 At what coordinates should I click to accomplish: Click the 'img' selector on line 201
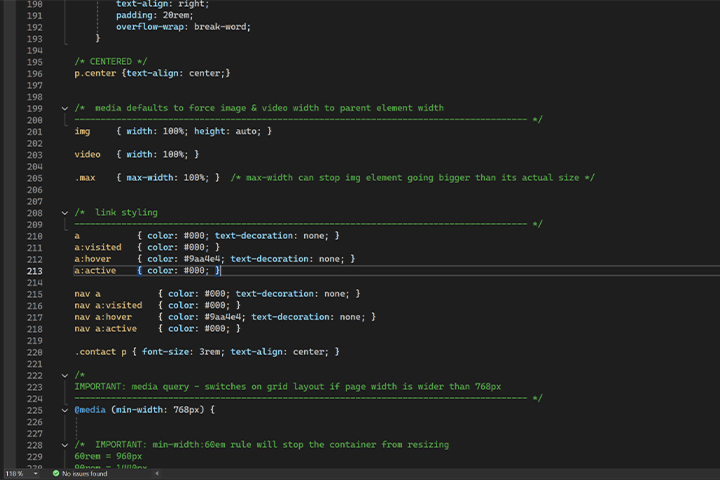point(82,131)
